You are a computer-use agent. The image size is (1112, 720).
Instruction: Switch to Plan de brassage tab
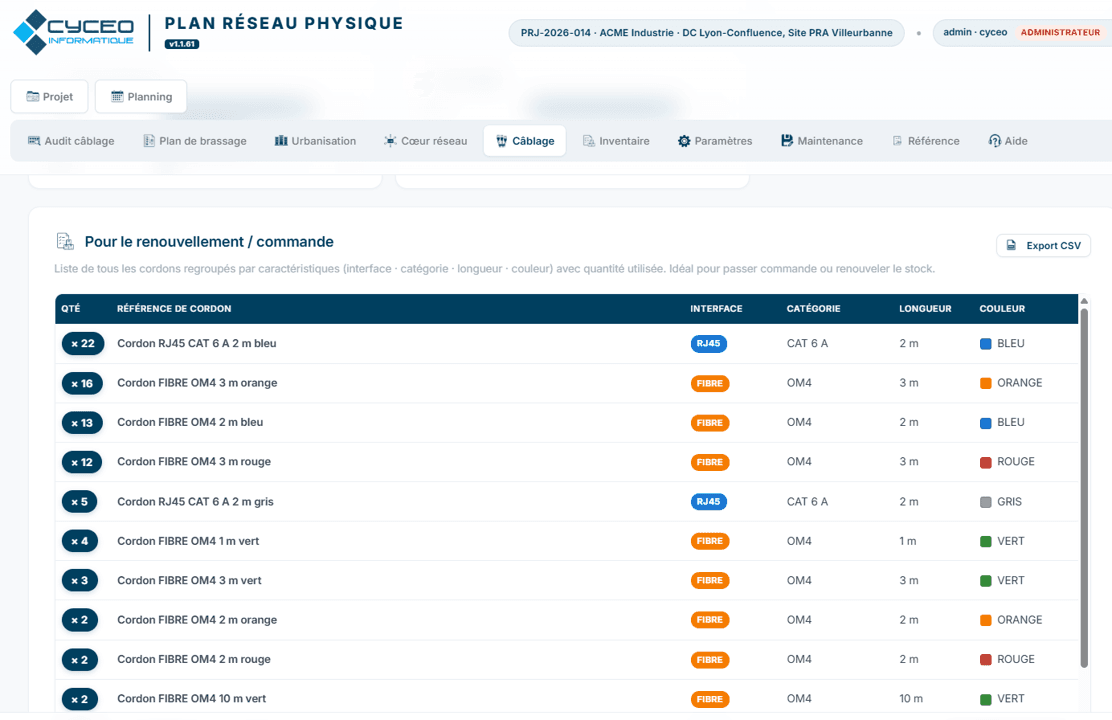(x=195, y=140)
